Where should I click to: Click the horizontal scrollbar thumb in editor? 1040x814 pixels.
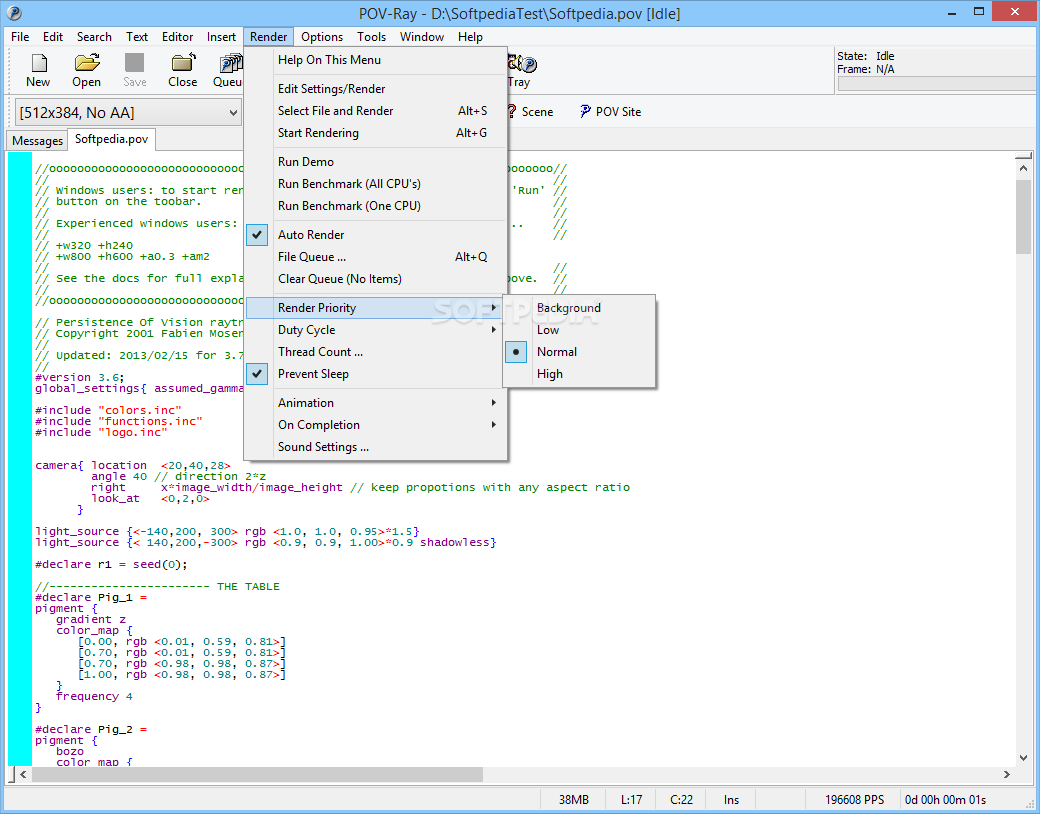257,774
